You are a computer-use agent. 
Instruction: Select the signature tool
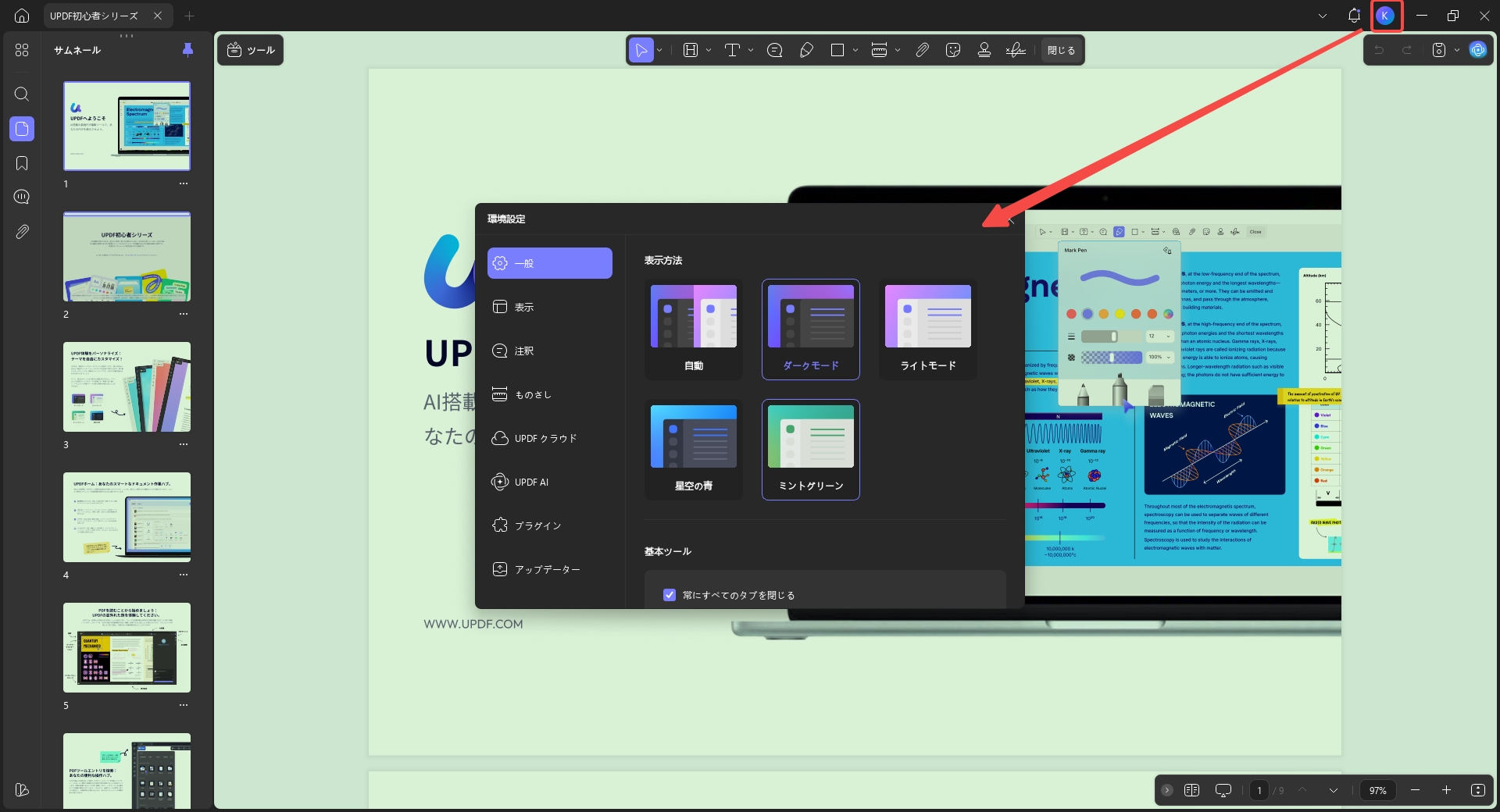click(x=1016, y=50)
